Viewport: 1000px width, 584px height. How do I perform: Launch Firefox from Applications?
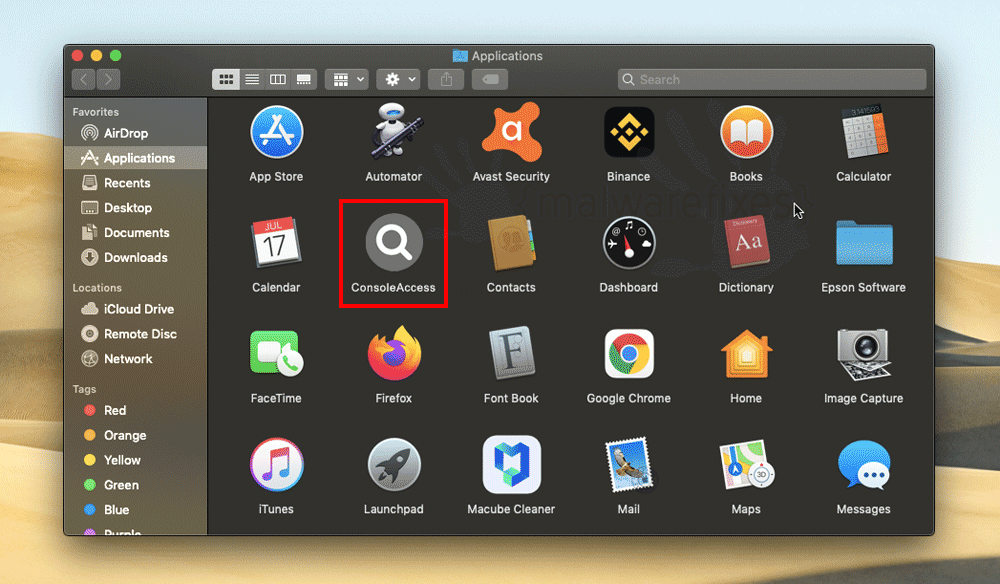[393, 354]
